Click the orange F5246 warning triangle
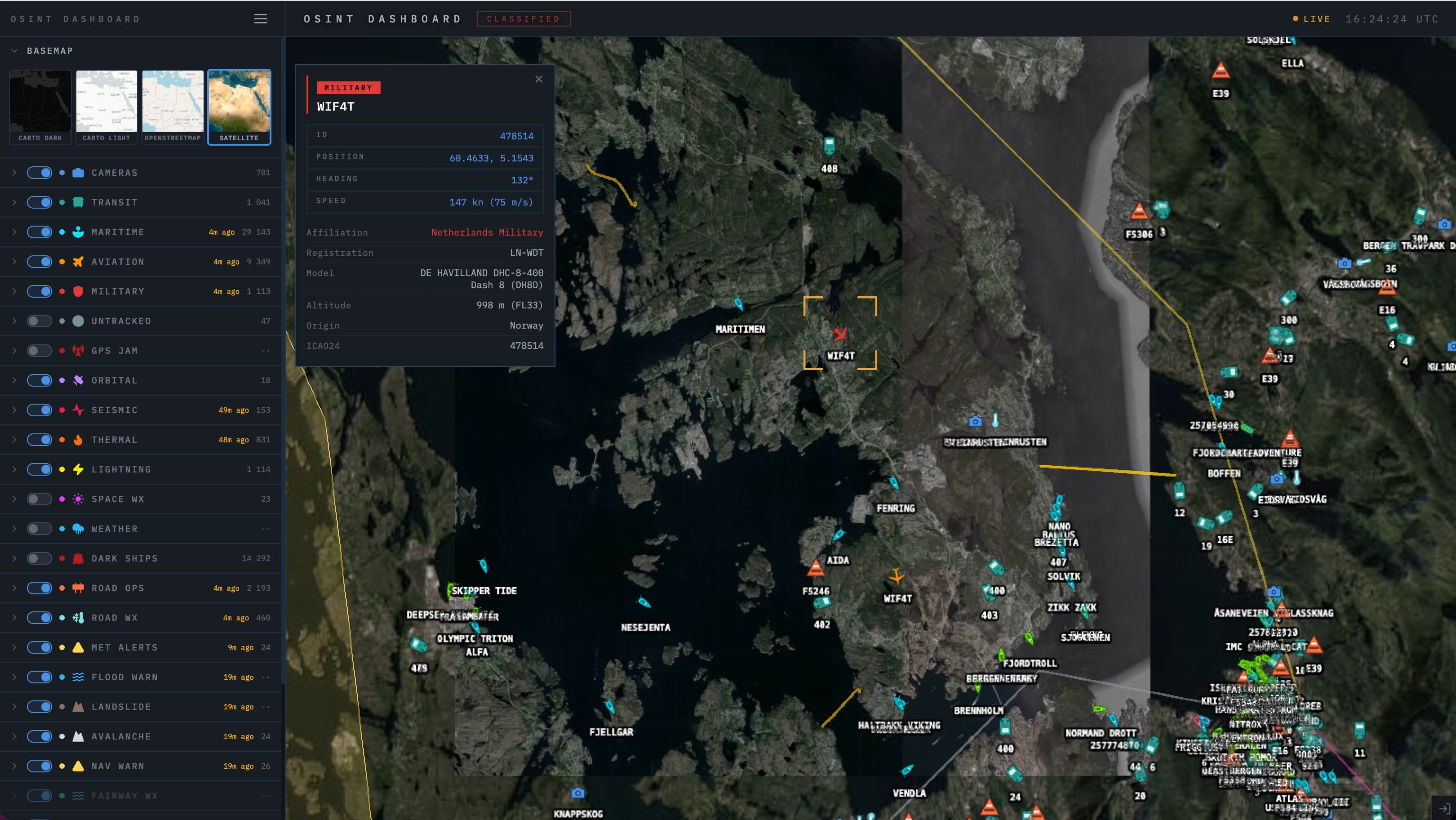 [x=815, y=568]
